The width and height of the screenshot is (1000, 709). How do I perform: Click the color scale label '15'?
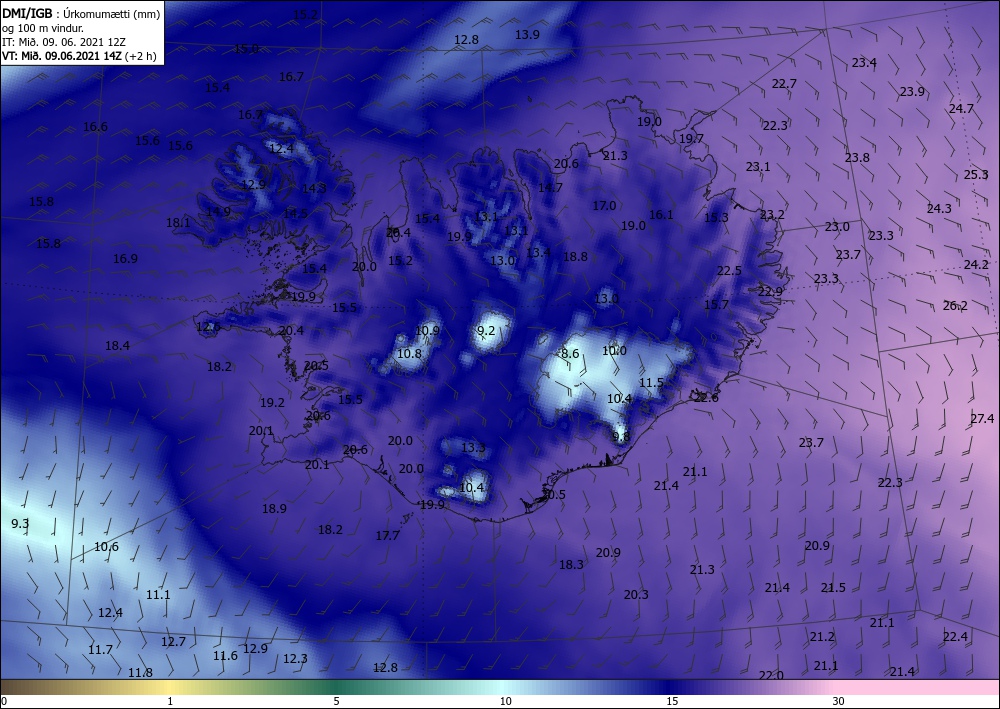pyautogui.click(x=672, y=701)
